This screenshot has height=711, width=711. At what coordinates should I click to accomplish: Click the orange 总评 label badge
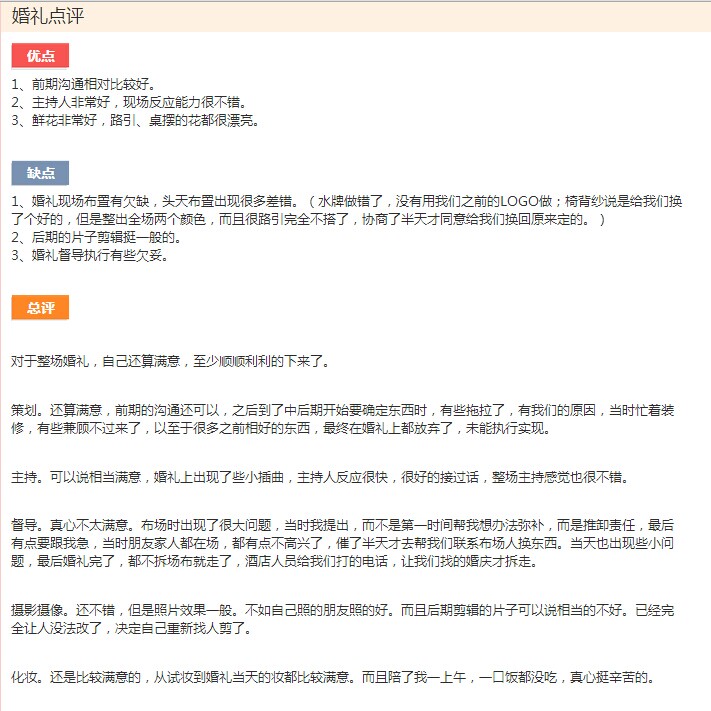tap(40, 307)
